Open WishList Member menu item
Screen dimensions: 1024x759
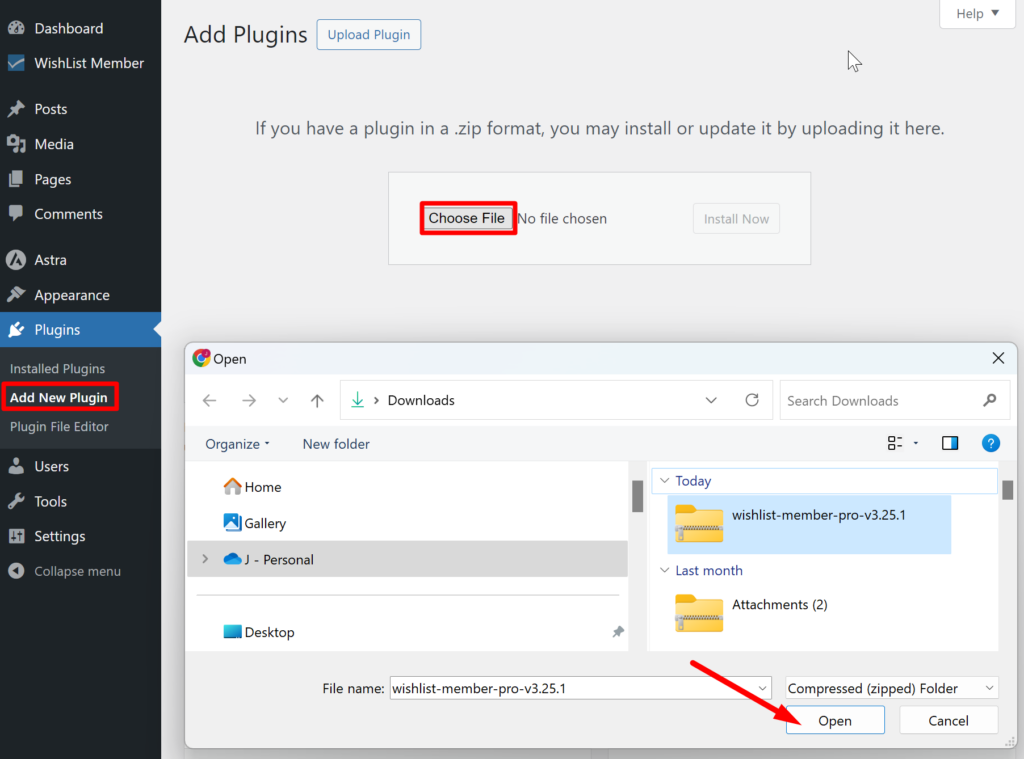(89, 63)
